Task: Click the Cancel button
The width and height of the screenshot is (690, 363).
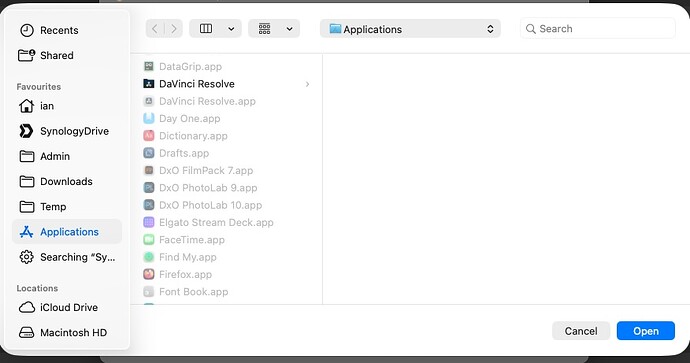Action: click(x=581, y=331)
